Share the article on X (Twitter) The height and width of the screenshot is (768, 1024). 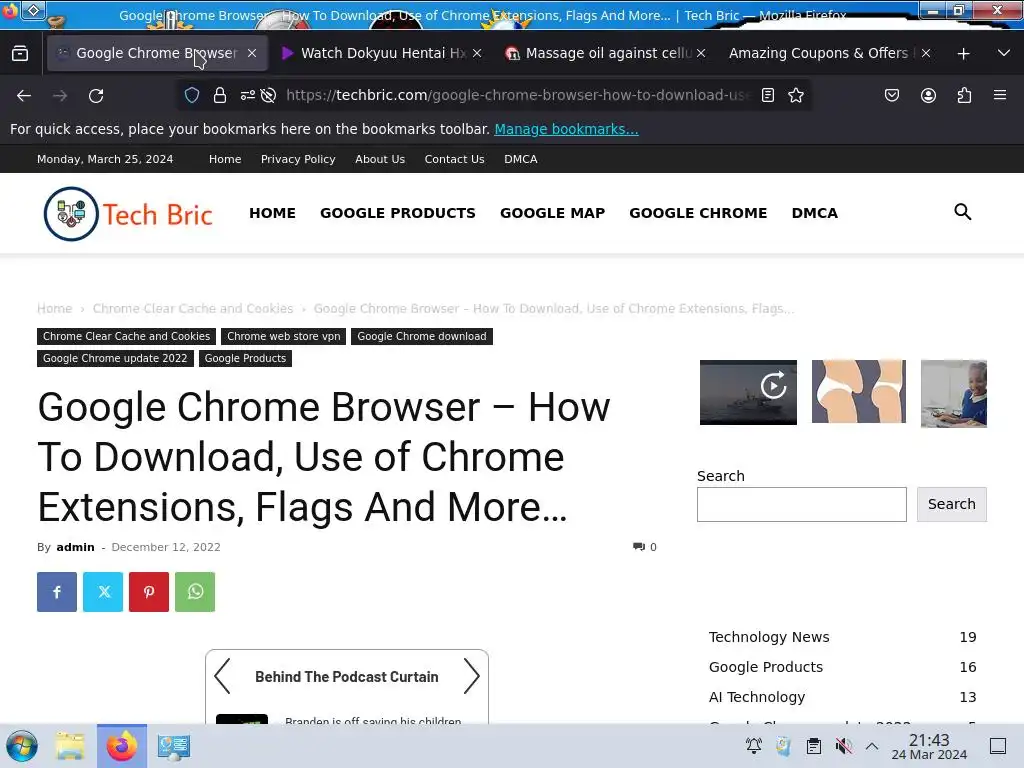(x=103, y=592)
